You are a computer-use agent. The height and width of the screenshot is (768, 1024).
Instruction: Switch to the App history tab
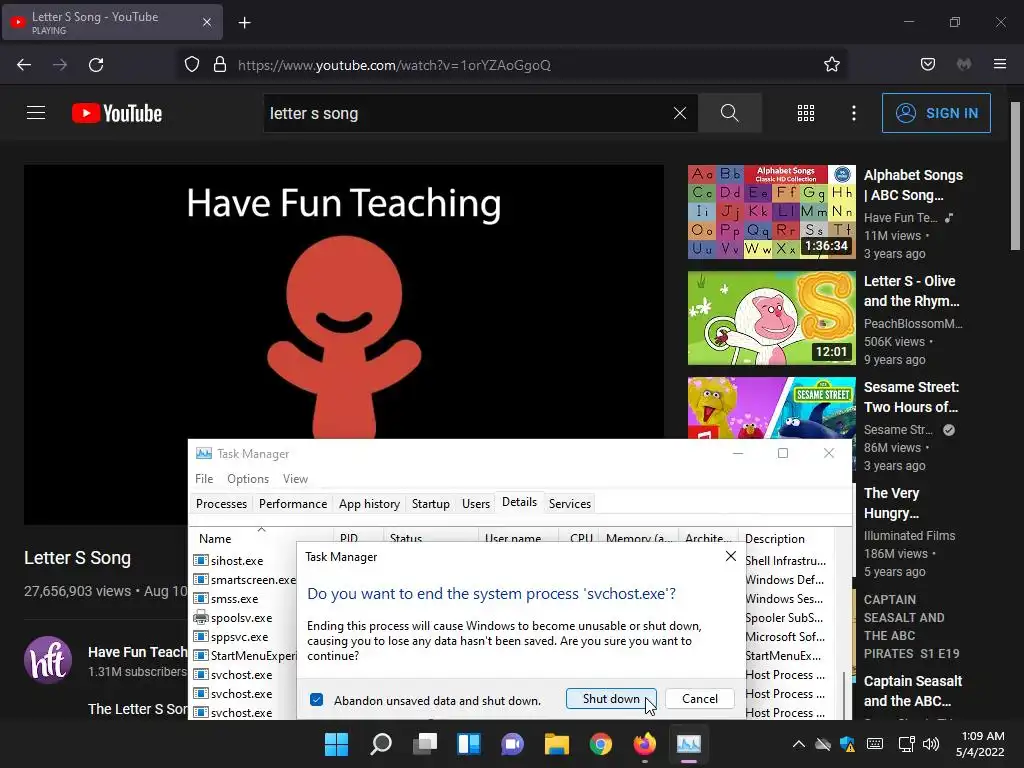click(369, 504)
